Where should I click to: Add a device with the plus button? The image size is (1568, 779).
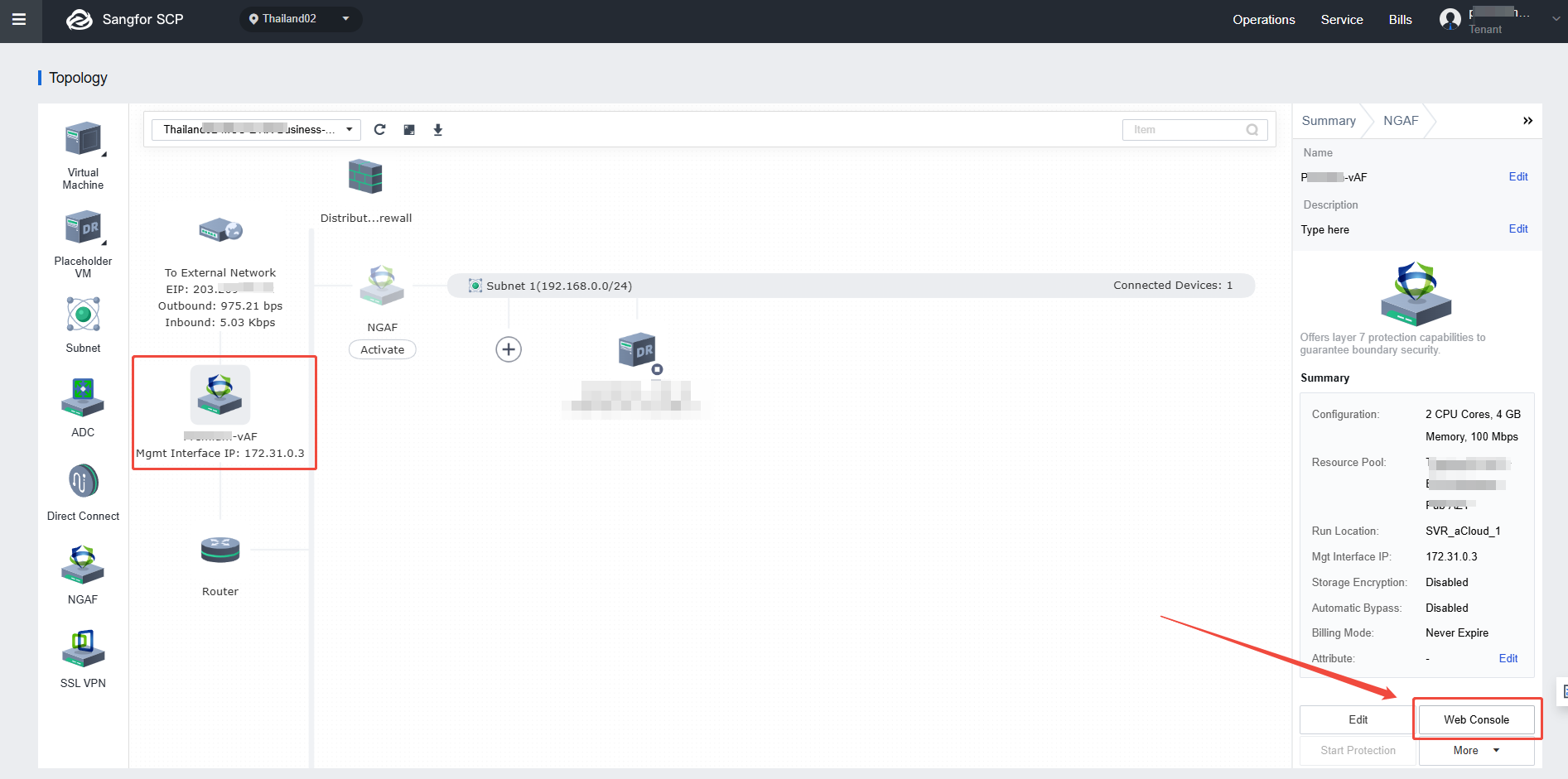click(x=509, y=349)
